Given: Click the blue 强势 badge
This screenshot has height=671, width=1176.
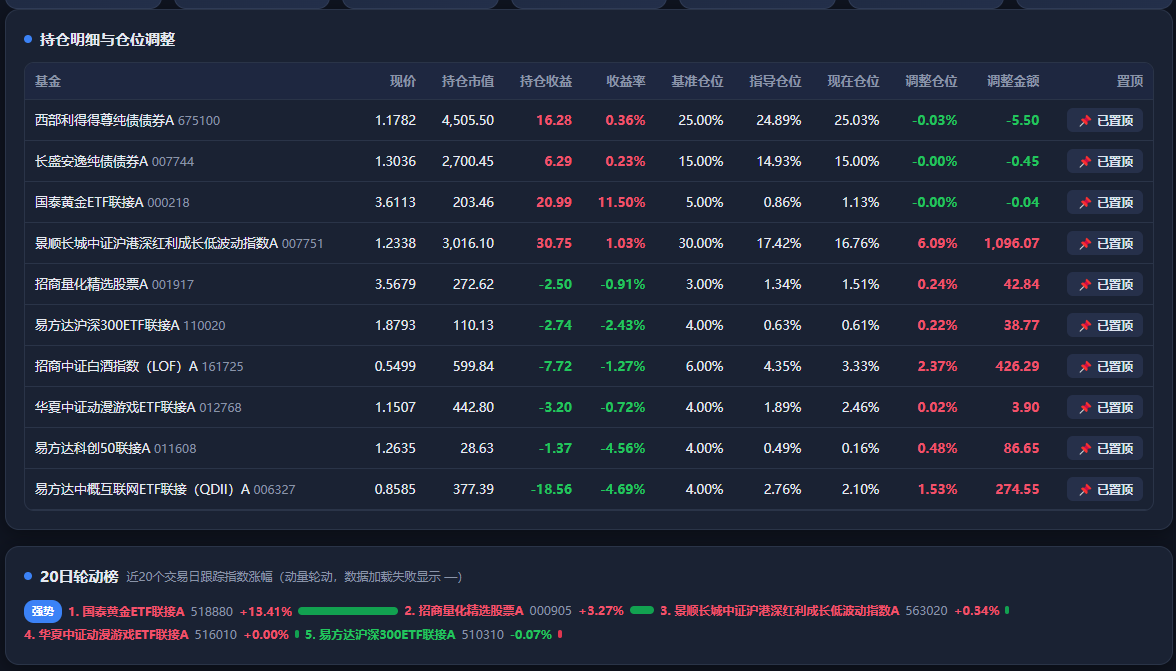Looking at the screenshot, I should click(43, 612).
